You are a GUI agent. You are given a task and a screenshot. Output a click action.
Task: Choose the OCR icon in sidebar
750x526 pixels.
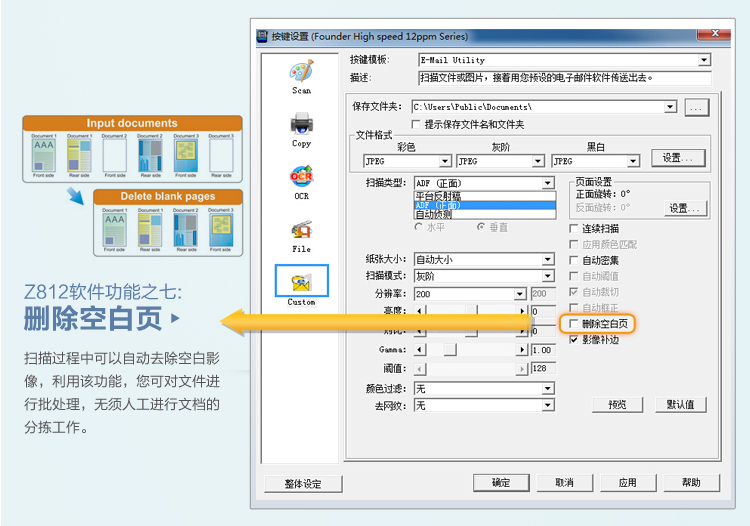pyautogui.click(x=301, y=176)
